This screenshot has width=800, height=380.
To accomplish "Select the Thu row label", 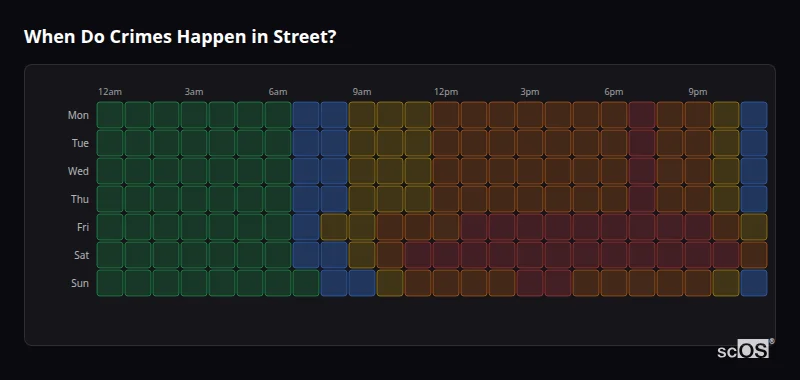I will (80, 199).
